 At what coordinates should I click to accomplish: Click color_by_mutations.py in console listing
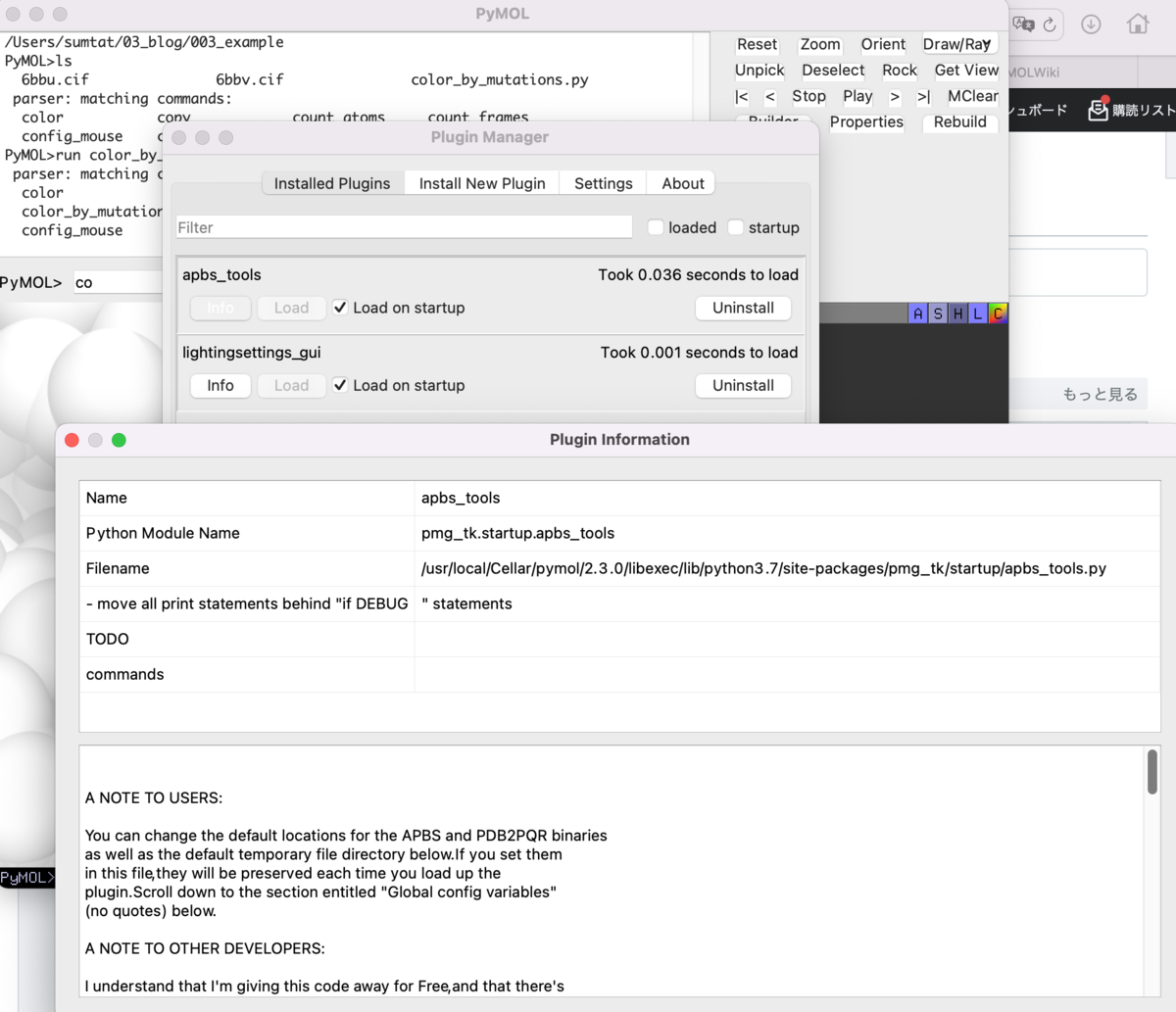coord(500,79)
